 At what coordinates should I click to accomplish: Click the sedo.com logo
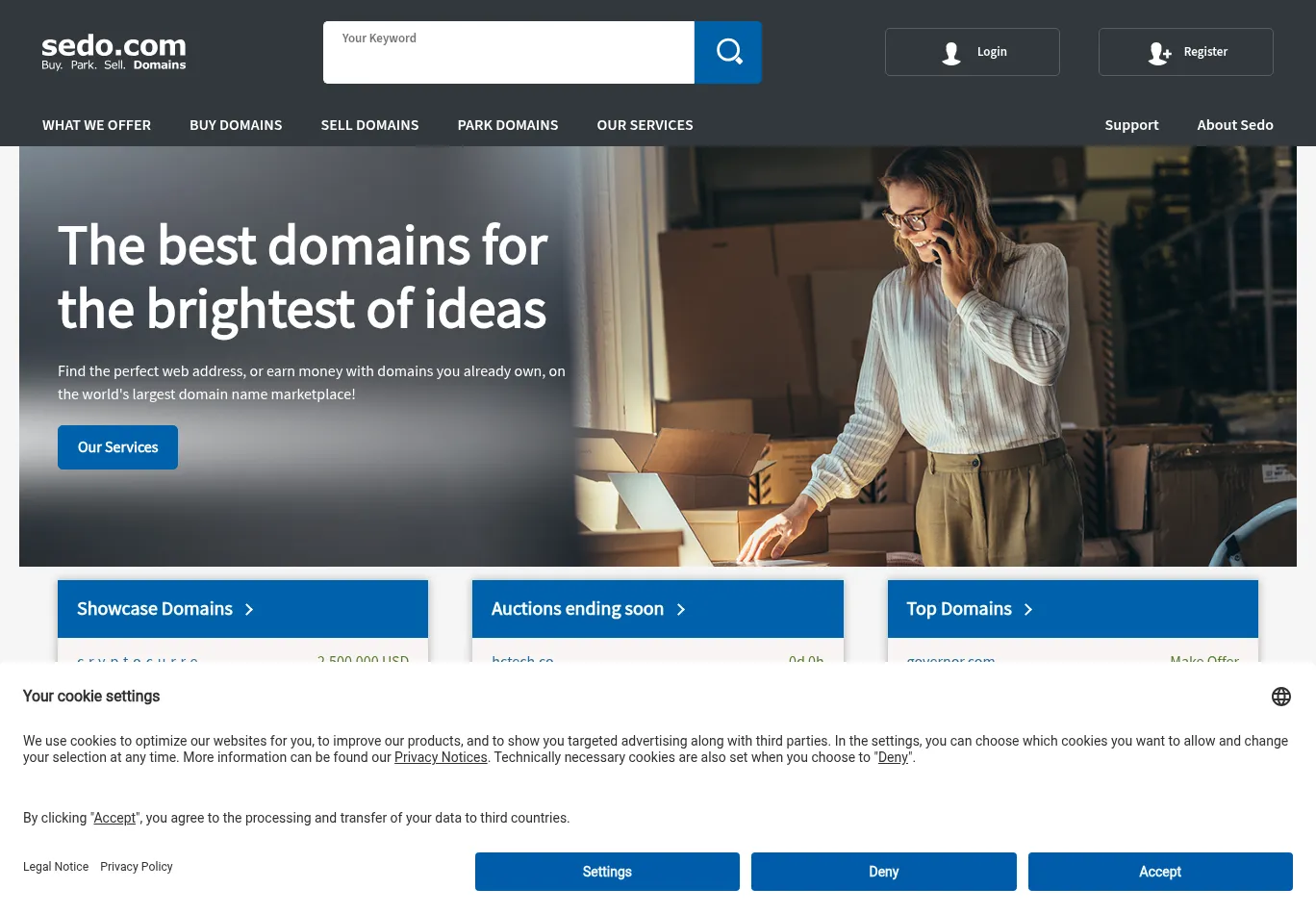pos(114,52)
